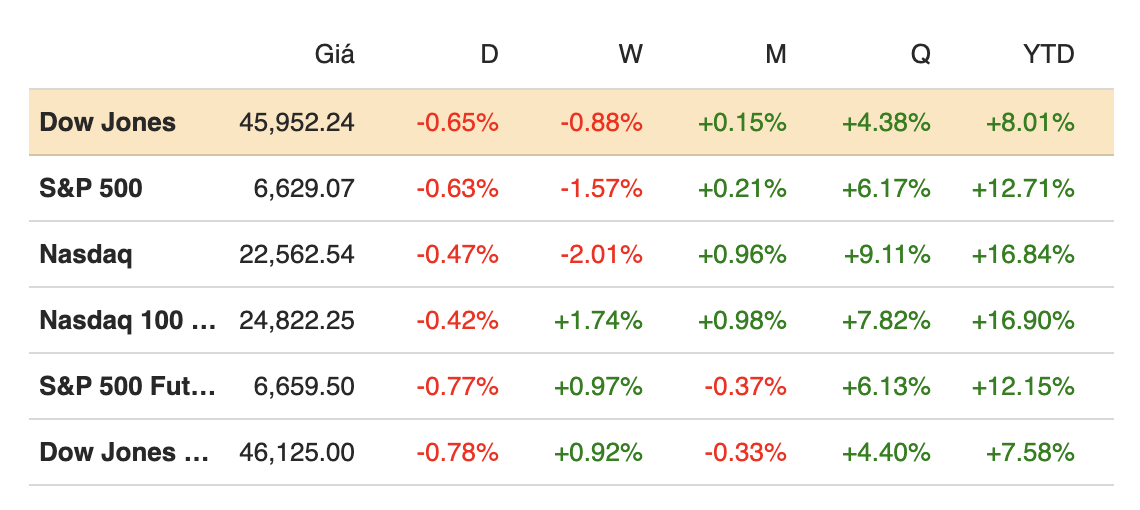The width and height of the screenshot is (1140, 510).
Task: Click the D daily change header
Action: pos(489,54)
